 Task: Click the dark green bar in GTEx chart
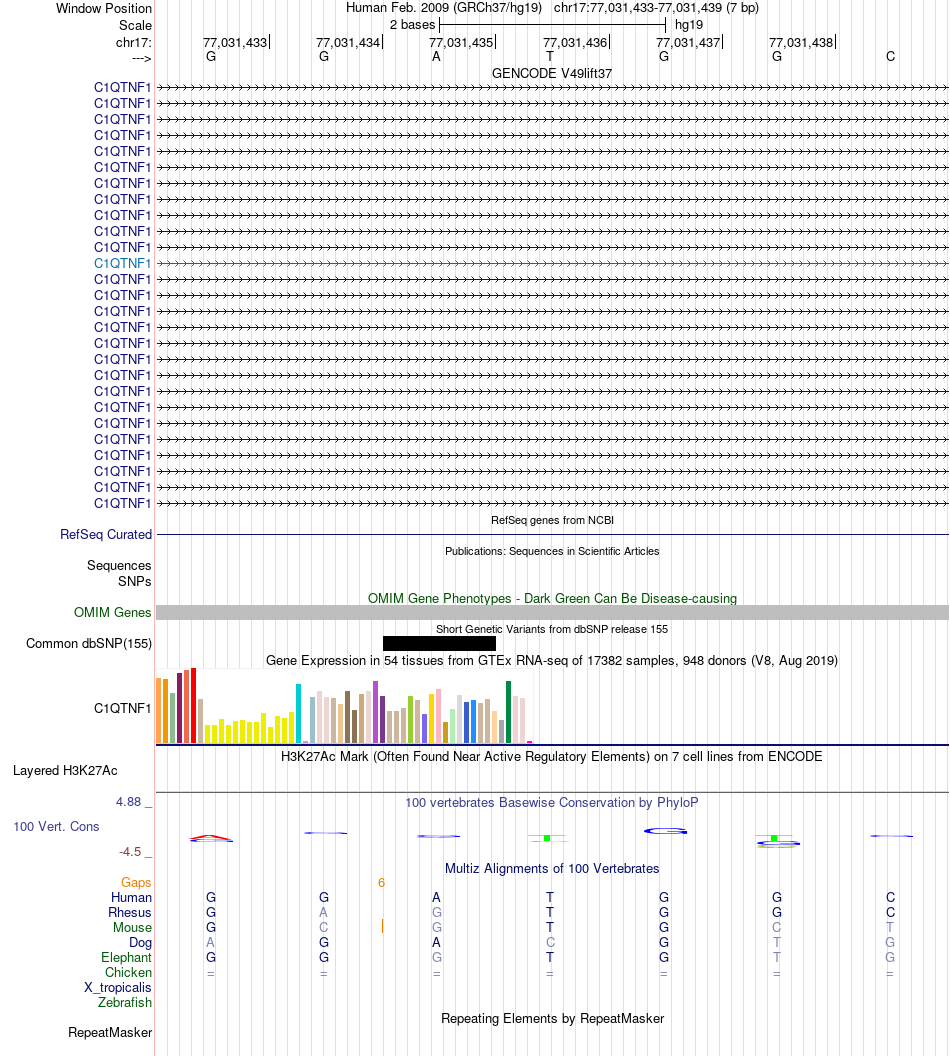[x=508, y=713]
